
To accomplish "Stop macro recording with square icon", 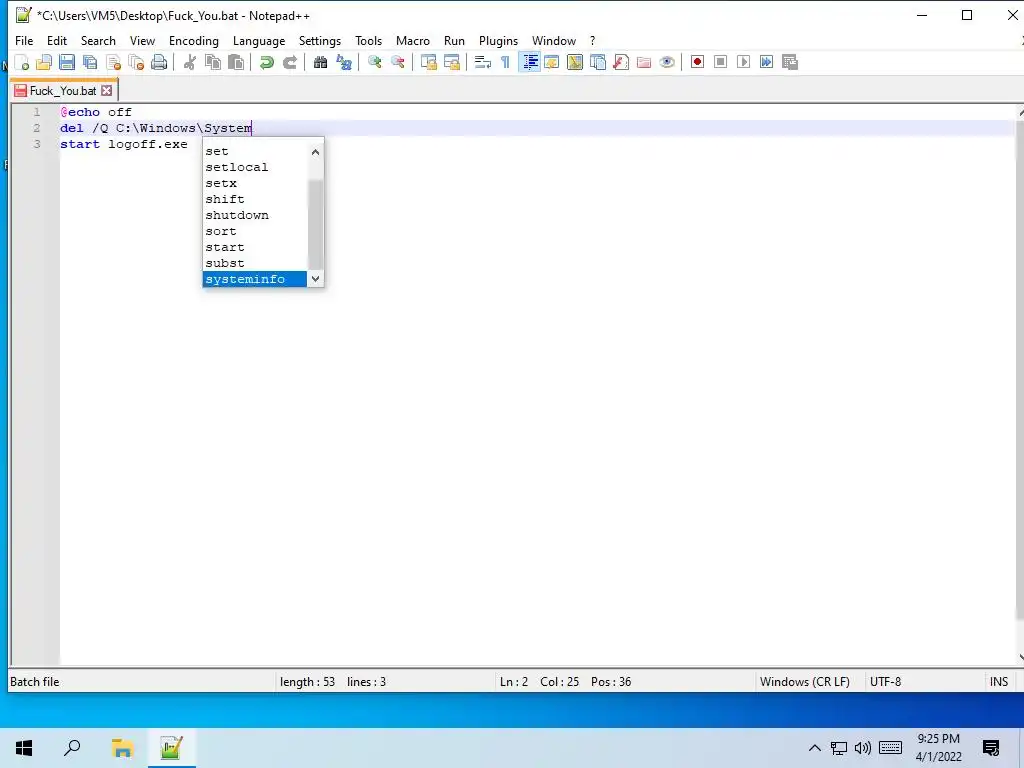I will point(720,62).
